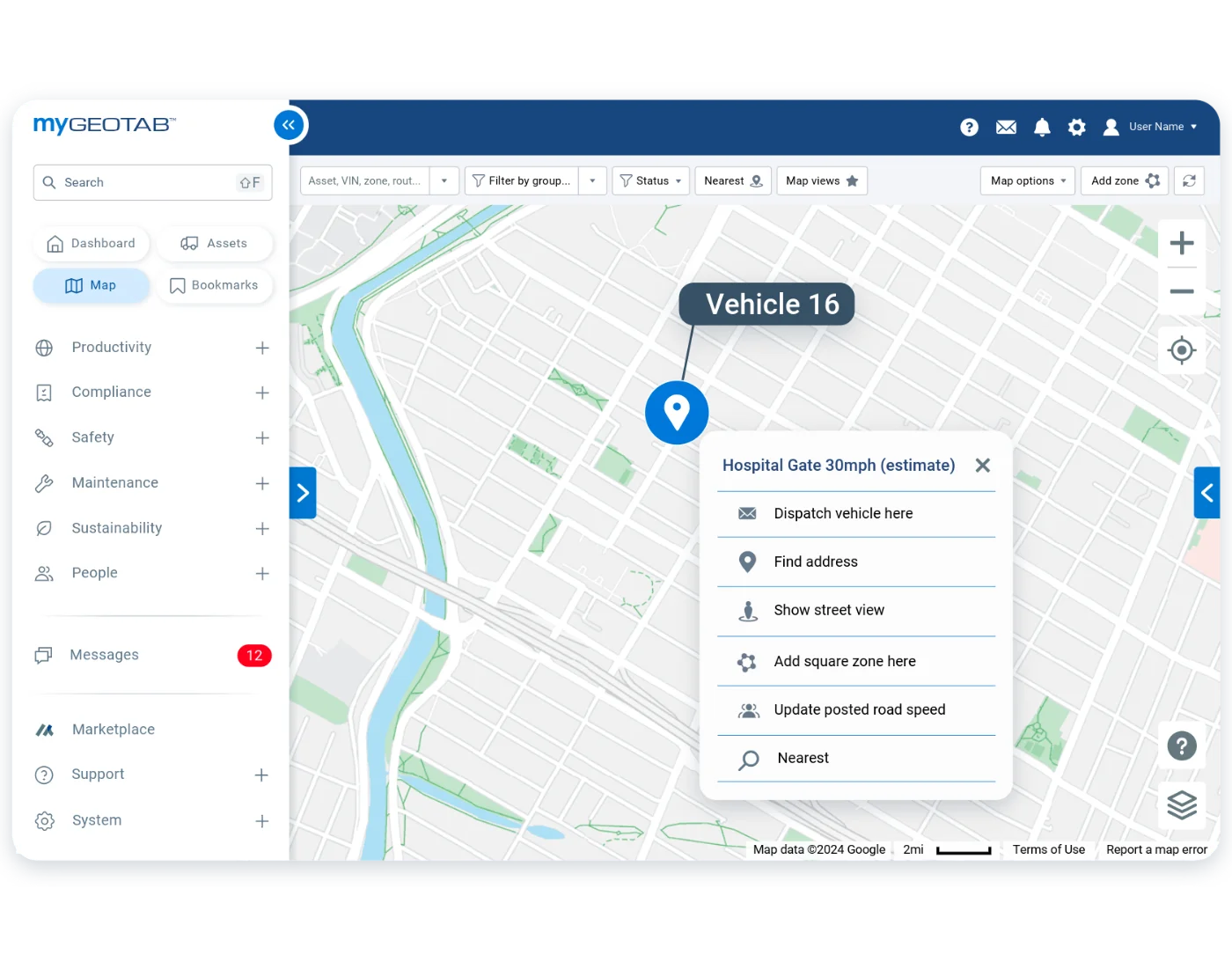This screenshot has width=1232, height=962.
Task: Click the Safety icon in sidebar
Action: pos(44,437)
